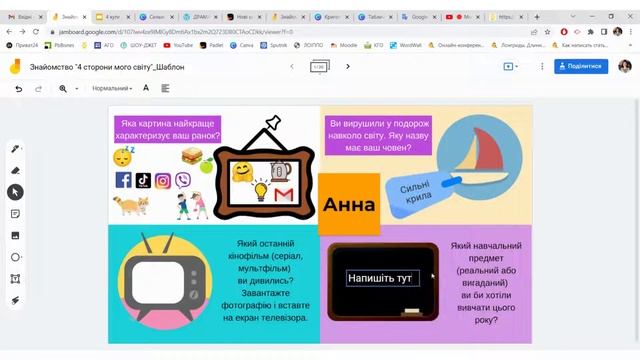Open the Padlet bookmark
This screenshot has height=360, width=640.
211,45
